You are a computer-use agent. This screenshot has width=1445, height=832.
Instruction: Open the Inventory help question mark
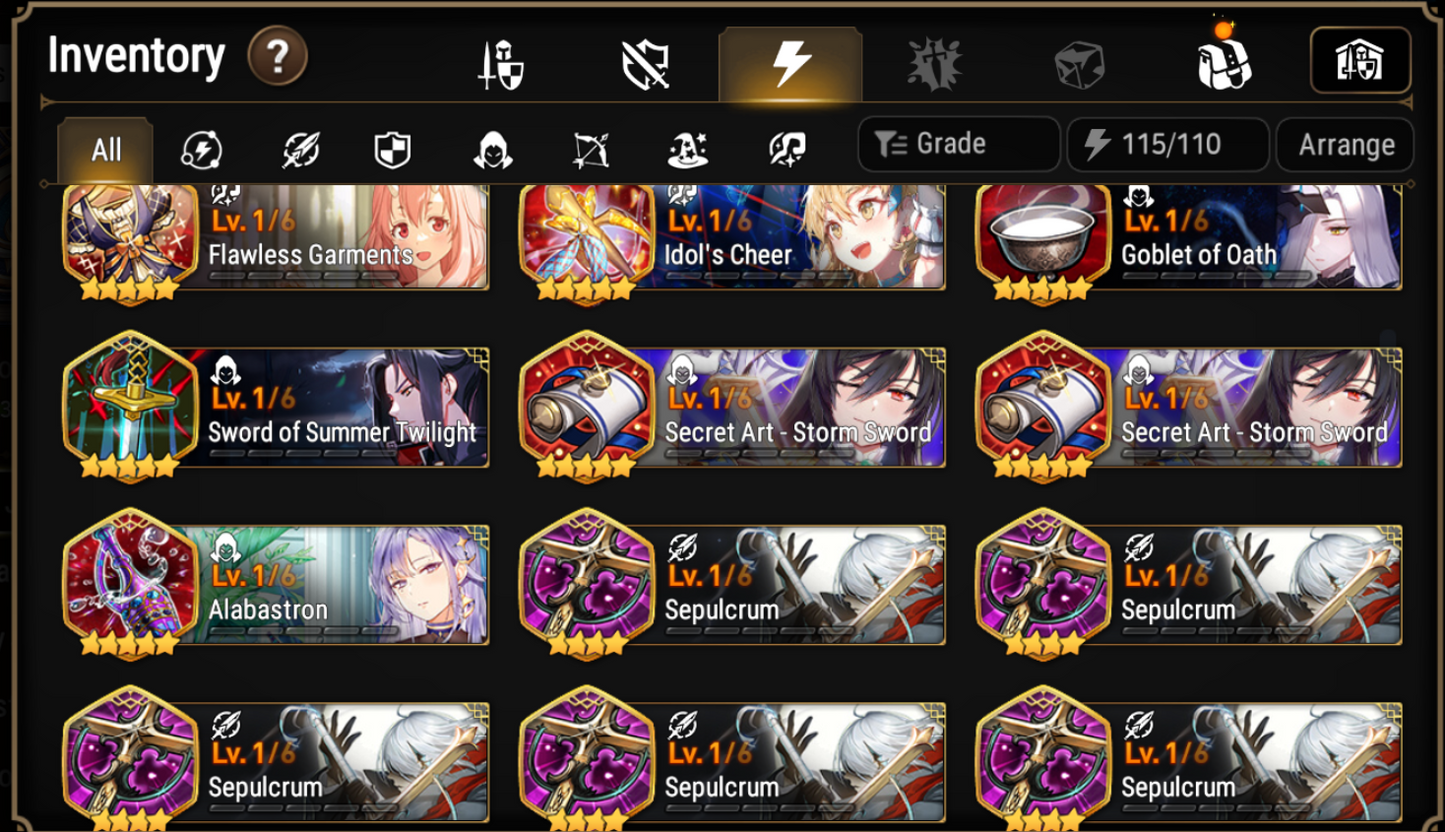point(277,58)
